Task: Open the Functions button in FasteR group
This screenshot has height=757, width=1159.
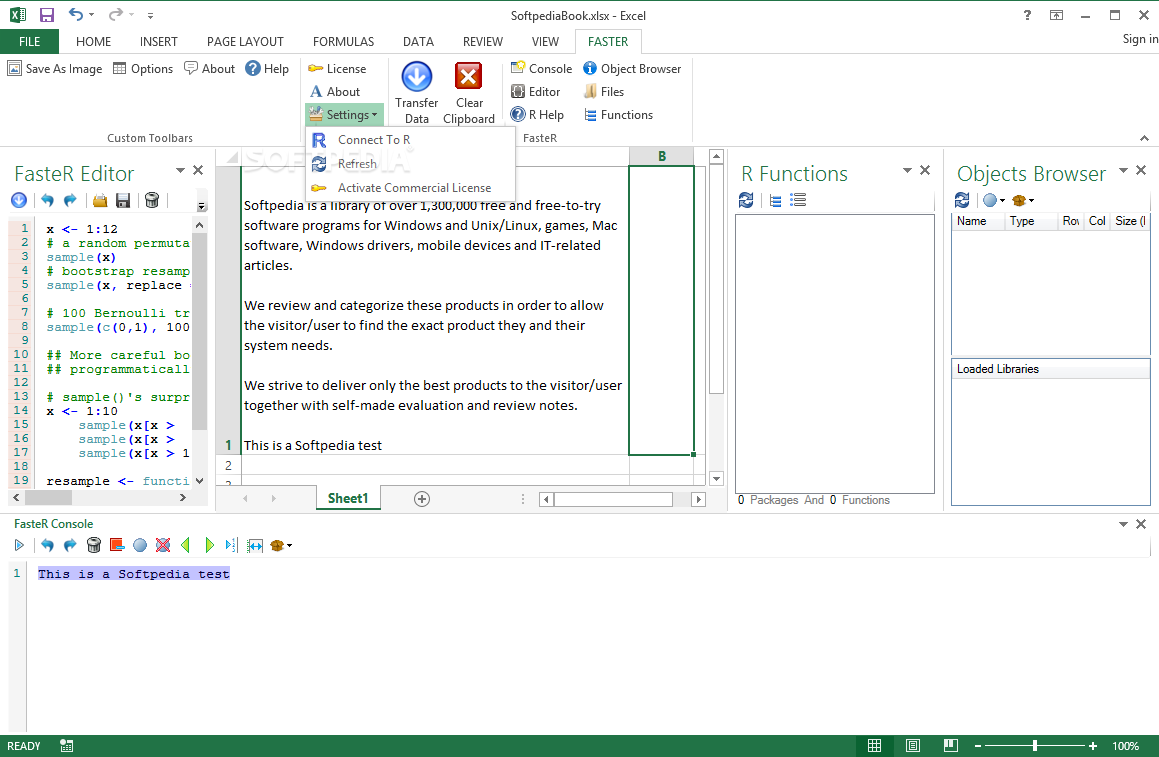Action: 618,115
